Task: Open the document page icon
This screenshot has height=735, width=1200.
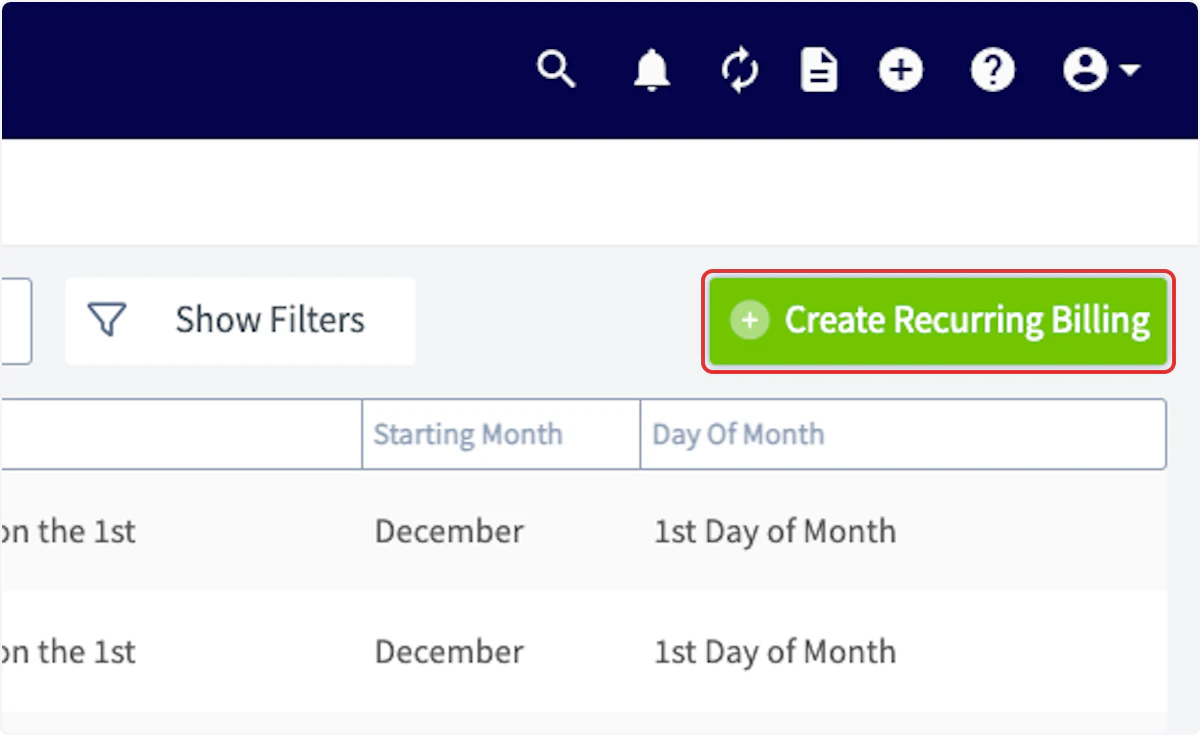Action: click(820, 71)
